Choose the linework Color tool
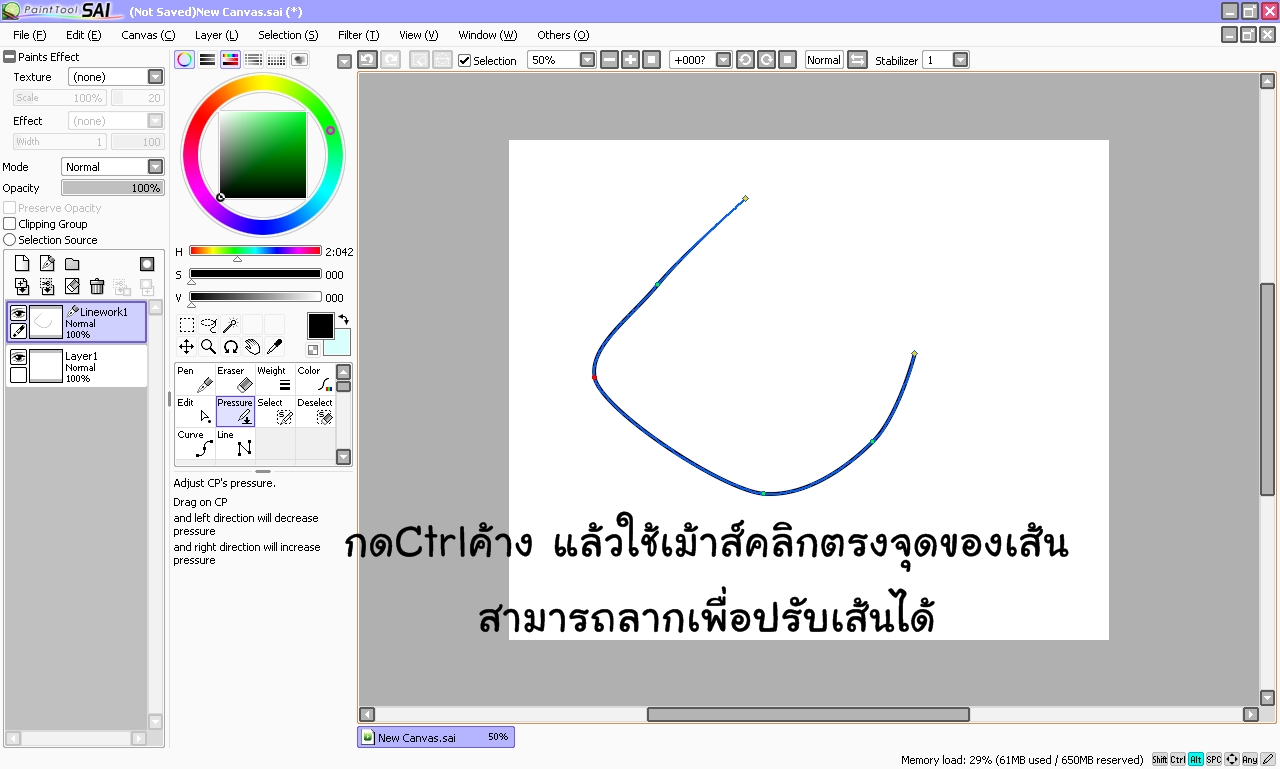This screenshot has height=769, width=1280. click(x=315, y=379)
